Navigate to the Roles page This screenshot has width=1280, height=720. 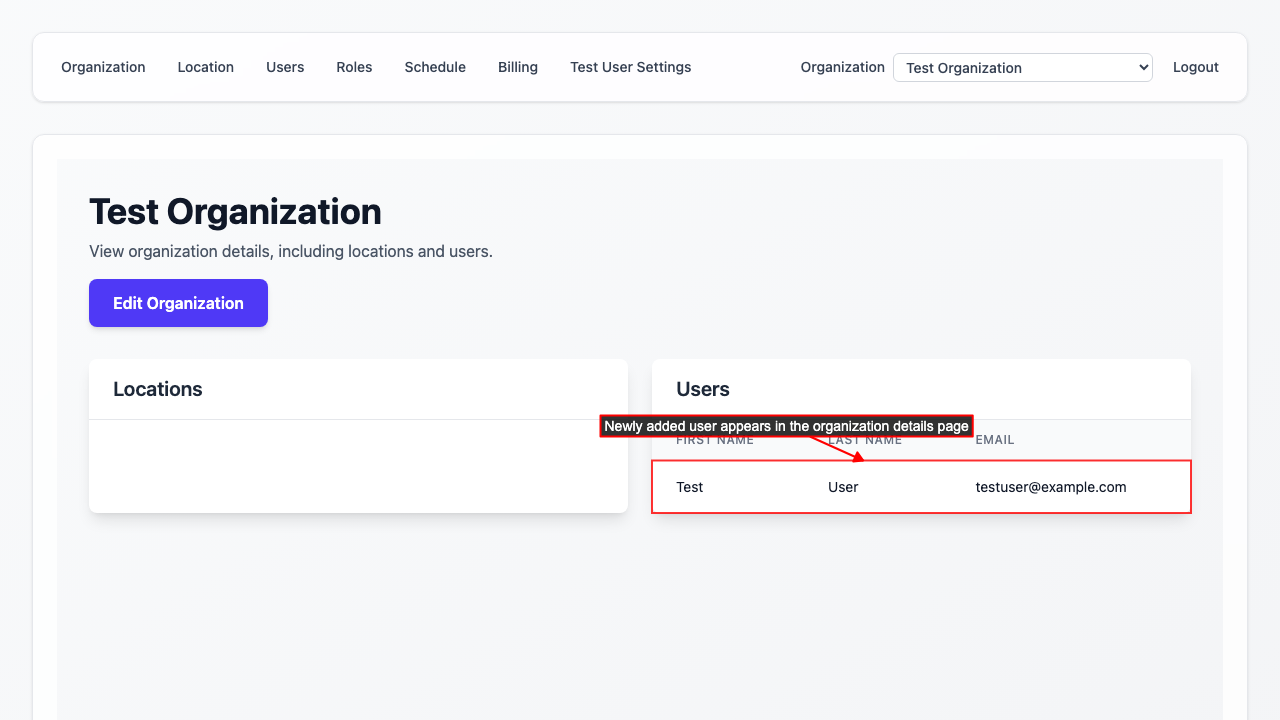click(x=354, y=67)
